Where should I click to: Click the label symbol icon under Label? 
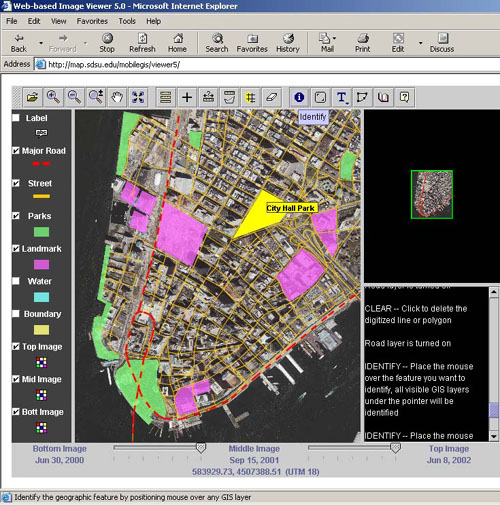[x=41, y=133]
